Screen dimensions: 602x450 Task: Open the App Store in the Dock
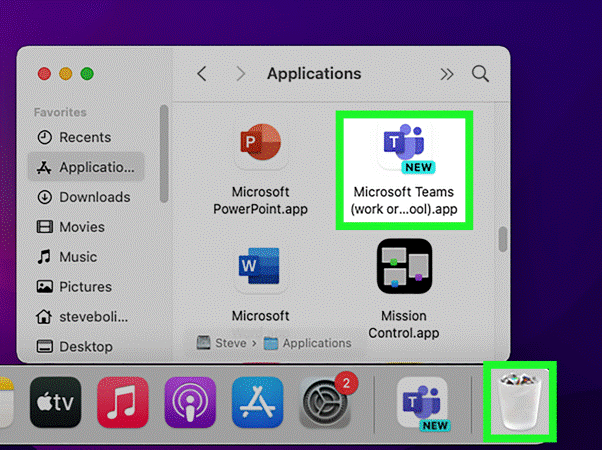[258, 402]
